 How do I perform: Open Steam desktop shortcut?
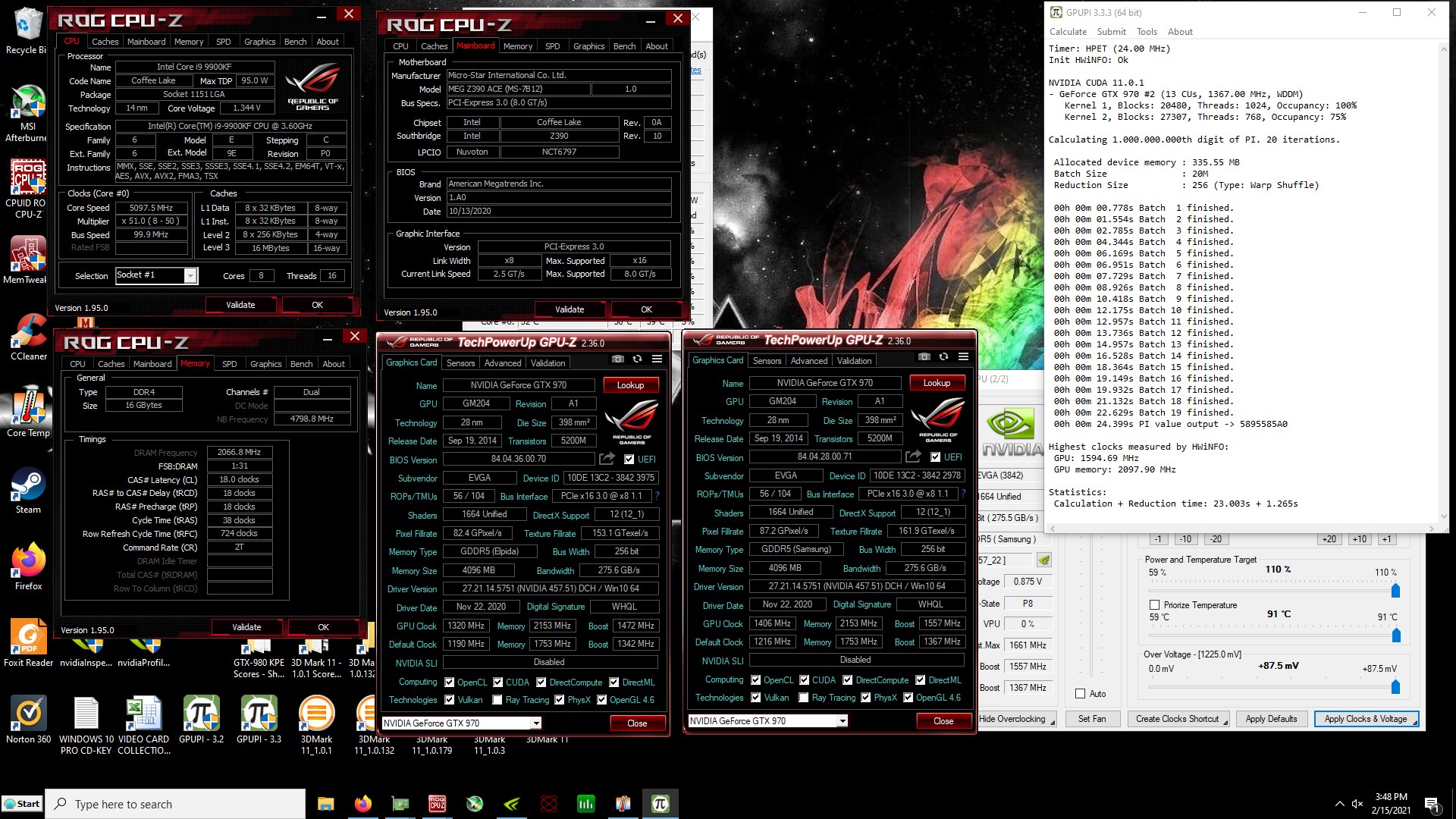29,490
